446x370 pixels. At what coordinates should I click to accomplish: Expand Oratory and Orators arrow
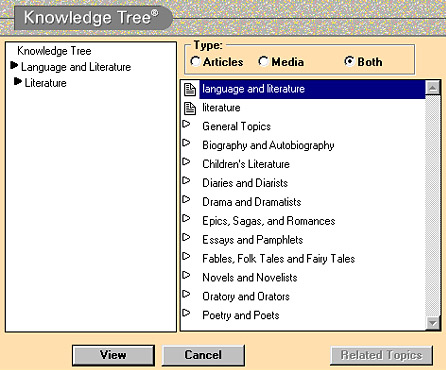pos(186,294)
